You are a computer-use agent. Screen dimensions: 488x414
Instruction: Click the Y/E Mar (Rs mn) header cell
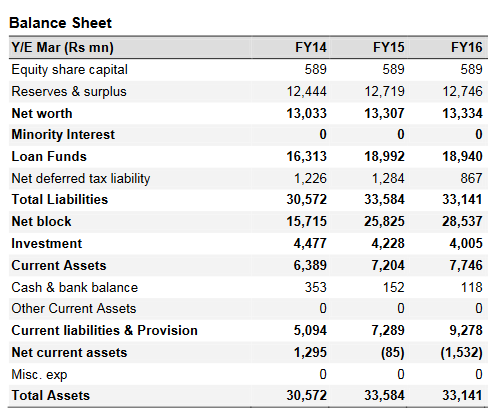(x=63, y=48)
